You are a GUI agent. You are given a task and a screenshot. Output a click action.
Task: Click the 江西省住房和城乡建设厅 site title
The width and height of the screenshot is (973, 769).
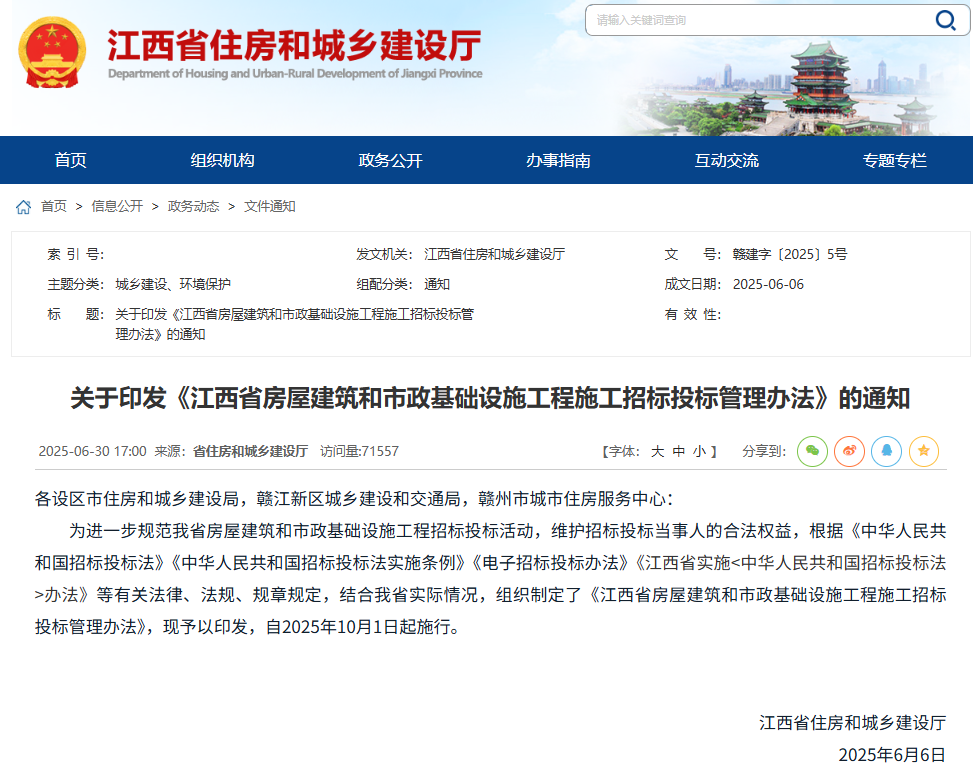coord(294,45)
